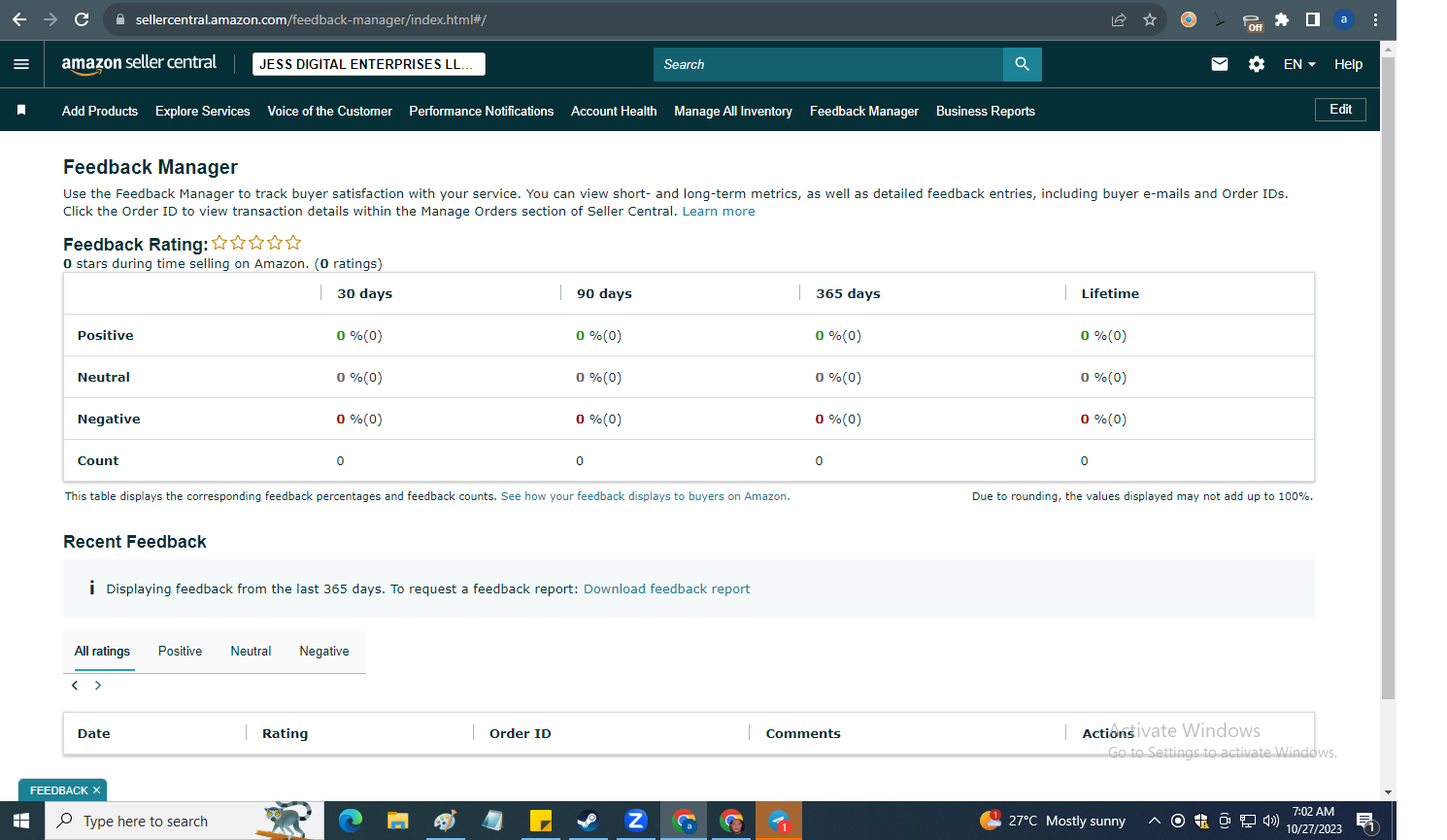Show hidden system tray icons
The image size is (1447, 840).
coord(1154,822)
